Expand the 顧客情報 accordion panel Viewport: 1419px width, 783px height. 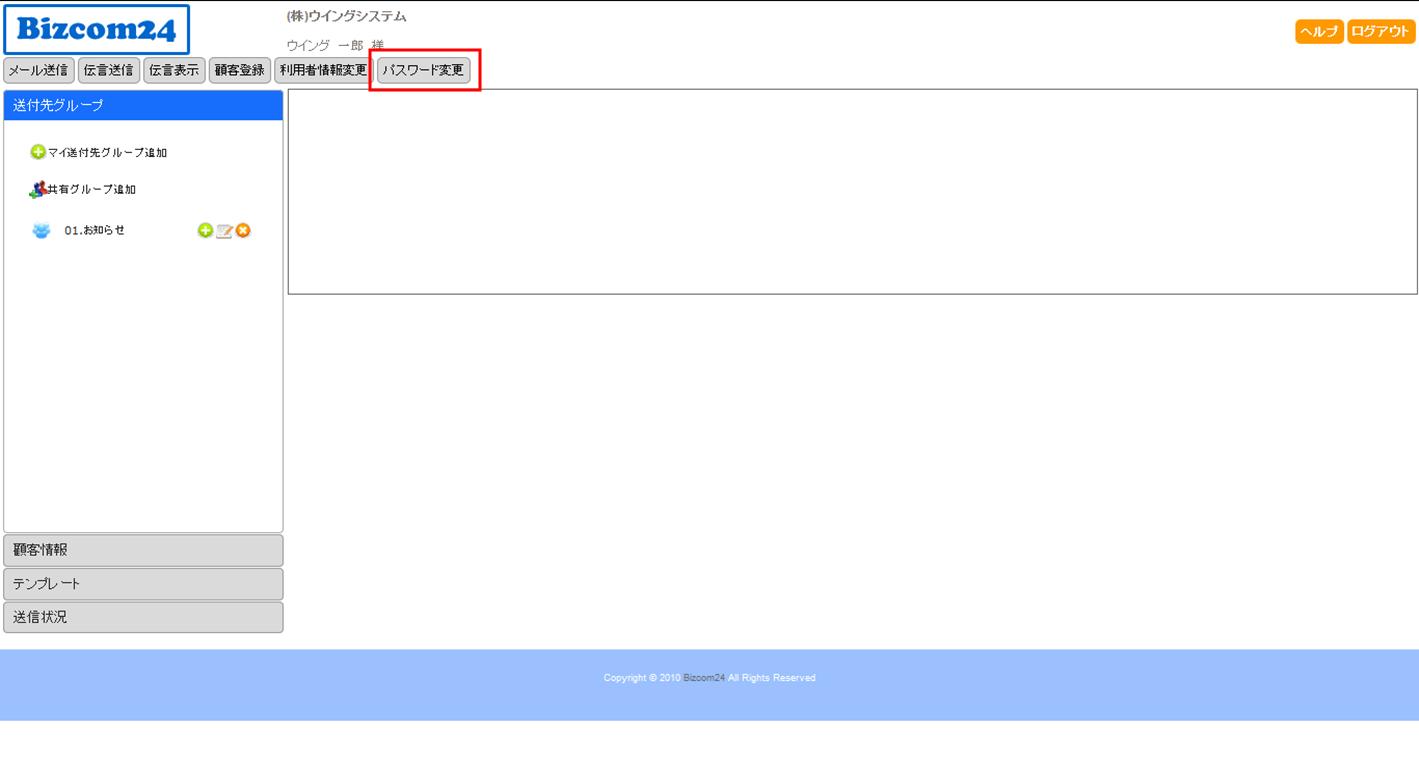click(143, 550)
